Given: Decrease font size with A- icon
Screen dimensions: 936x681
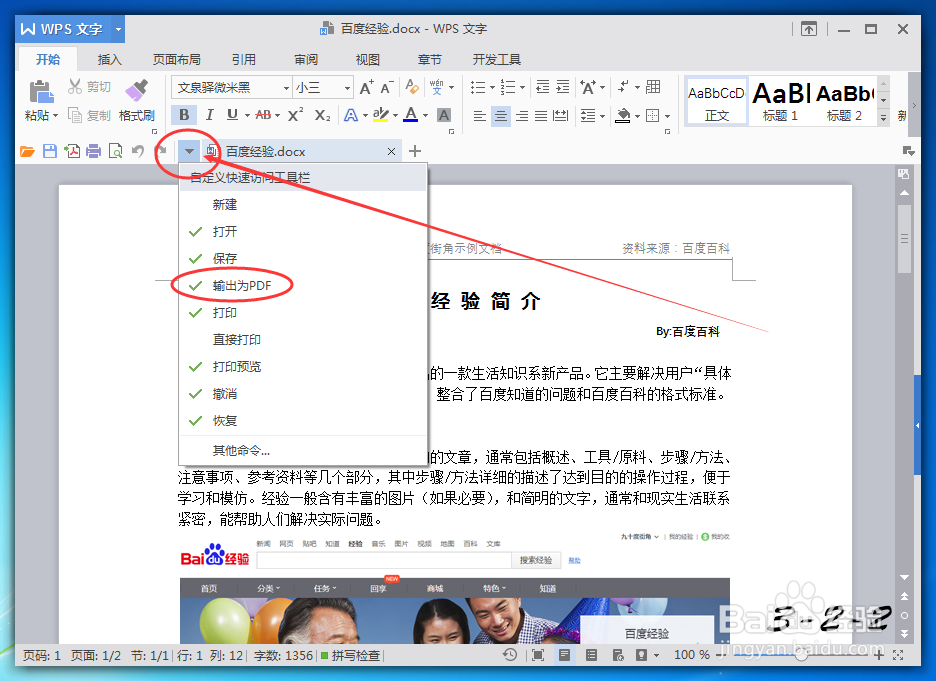Looking at the screenshot, I should pos(387,88).
